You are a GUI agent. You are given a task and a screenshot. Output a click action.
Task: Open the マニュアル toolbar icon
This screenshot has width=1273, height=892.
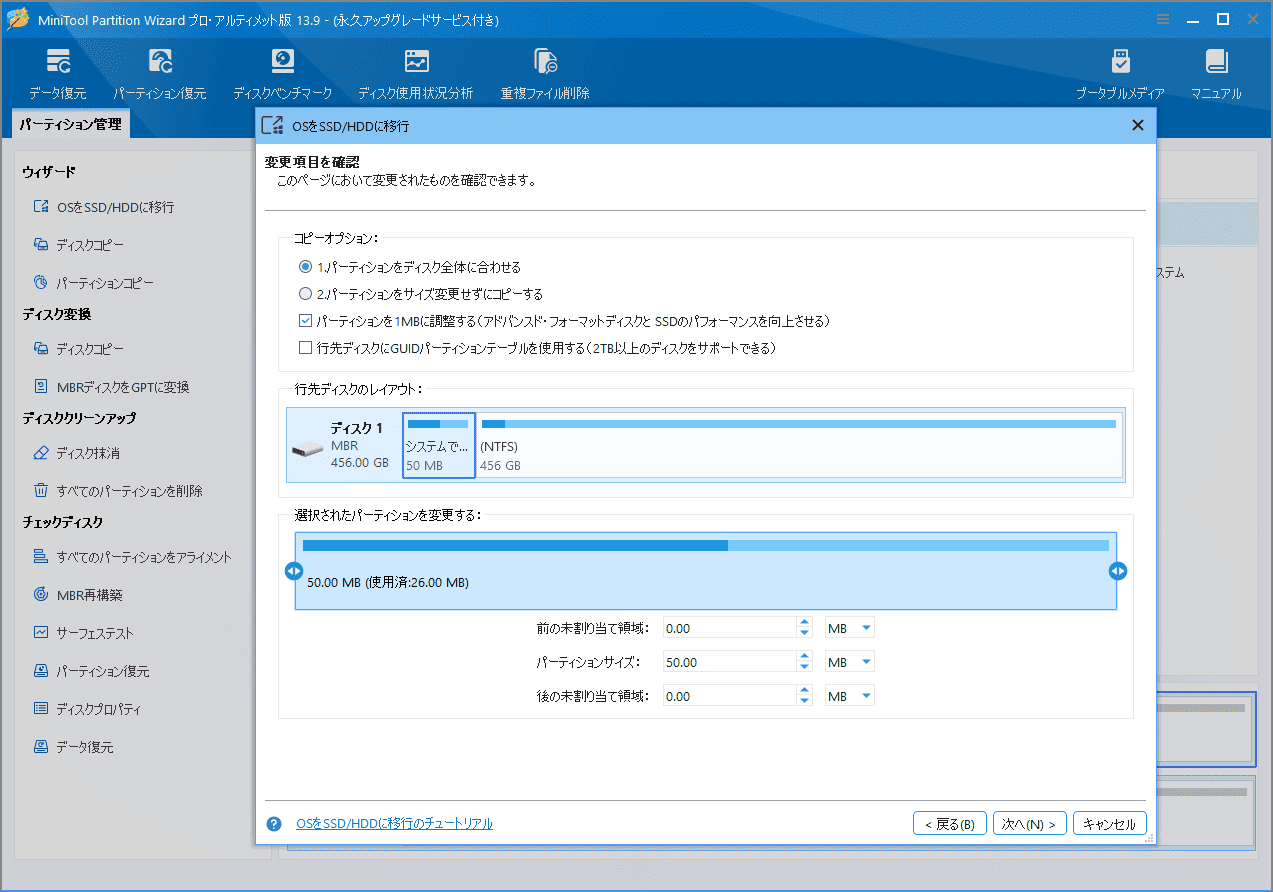click(x=1216, y=74)
